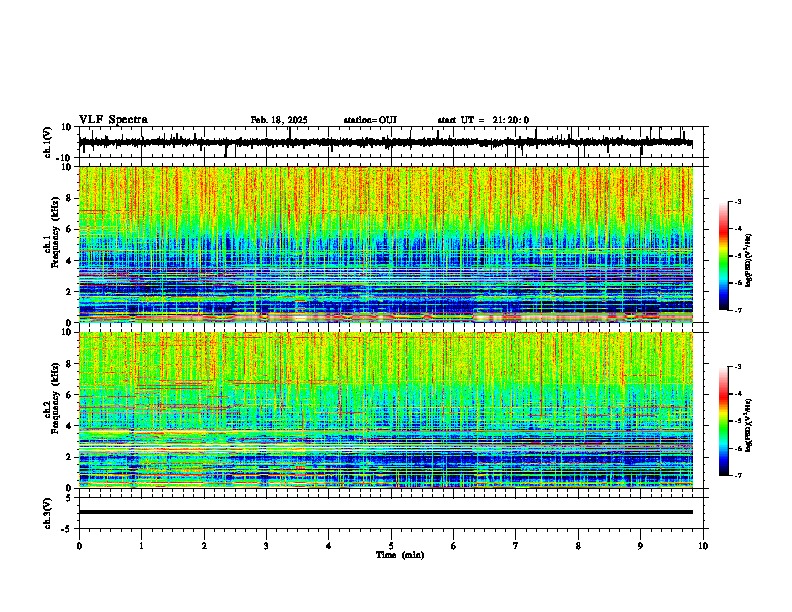Image resolution: width=792 pixels, height=612 pixels.
Task: Click the ch.1 spectrogram color scale bar
Action: (x=723, y=256)
